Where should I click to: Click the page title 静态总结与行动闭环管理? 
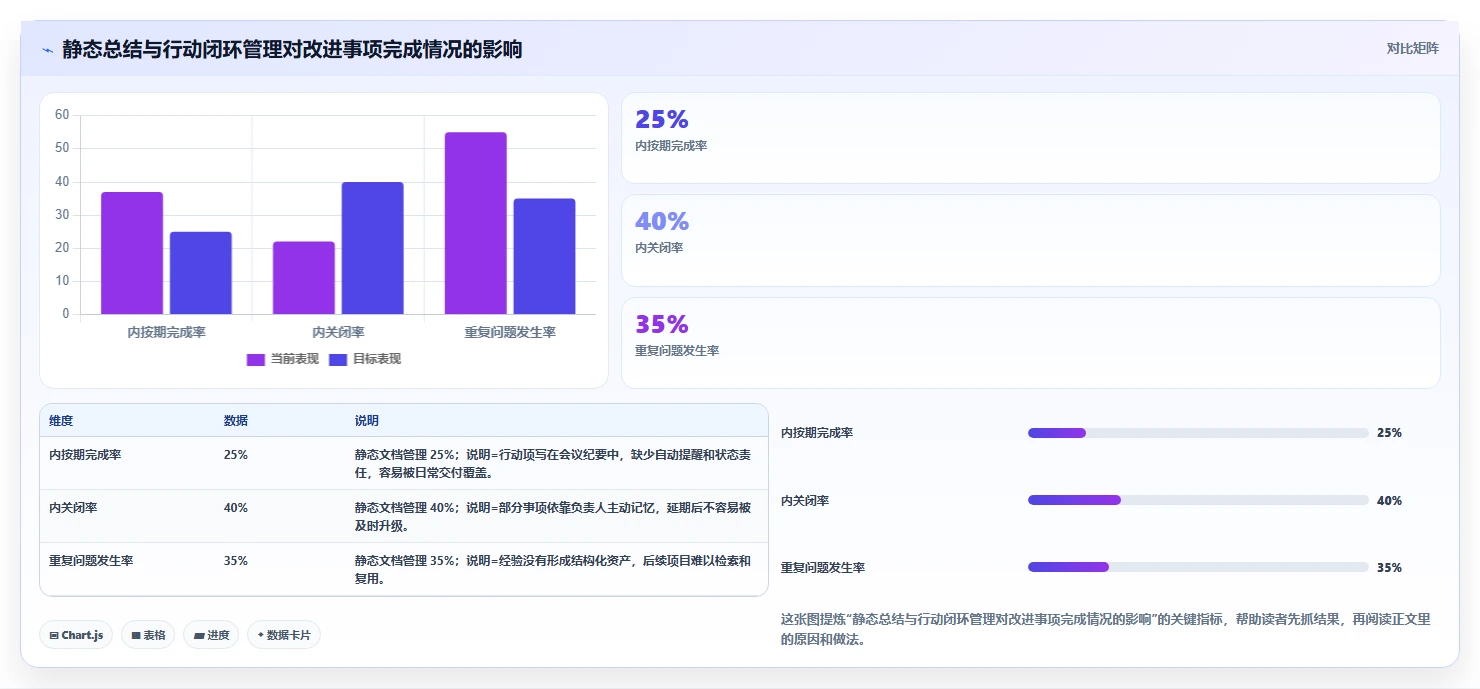click(x=292, y=49)
